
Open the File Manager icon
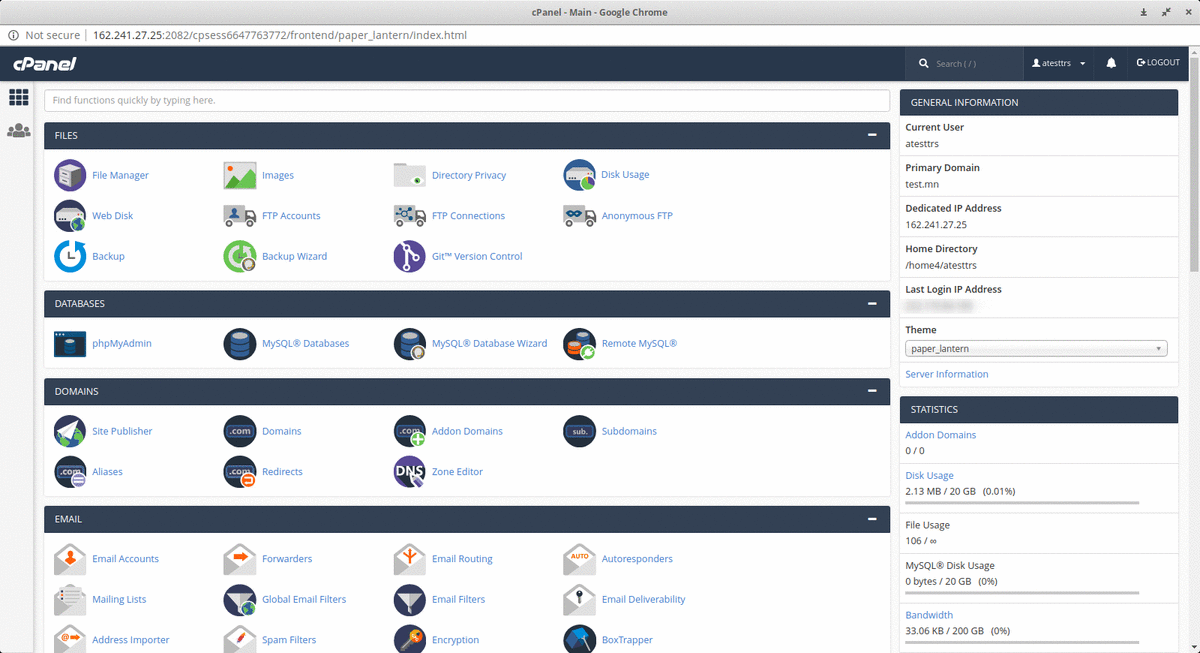click(x=70, y=175)
